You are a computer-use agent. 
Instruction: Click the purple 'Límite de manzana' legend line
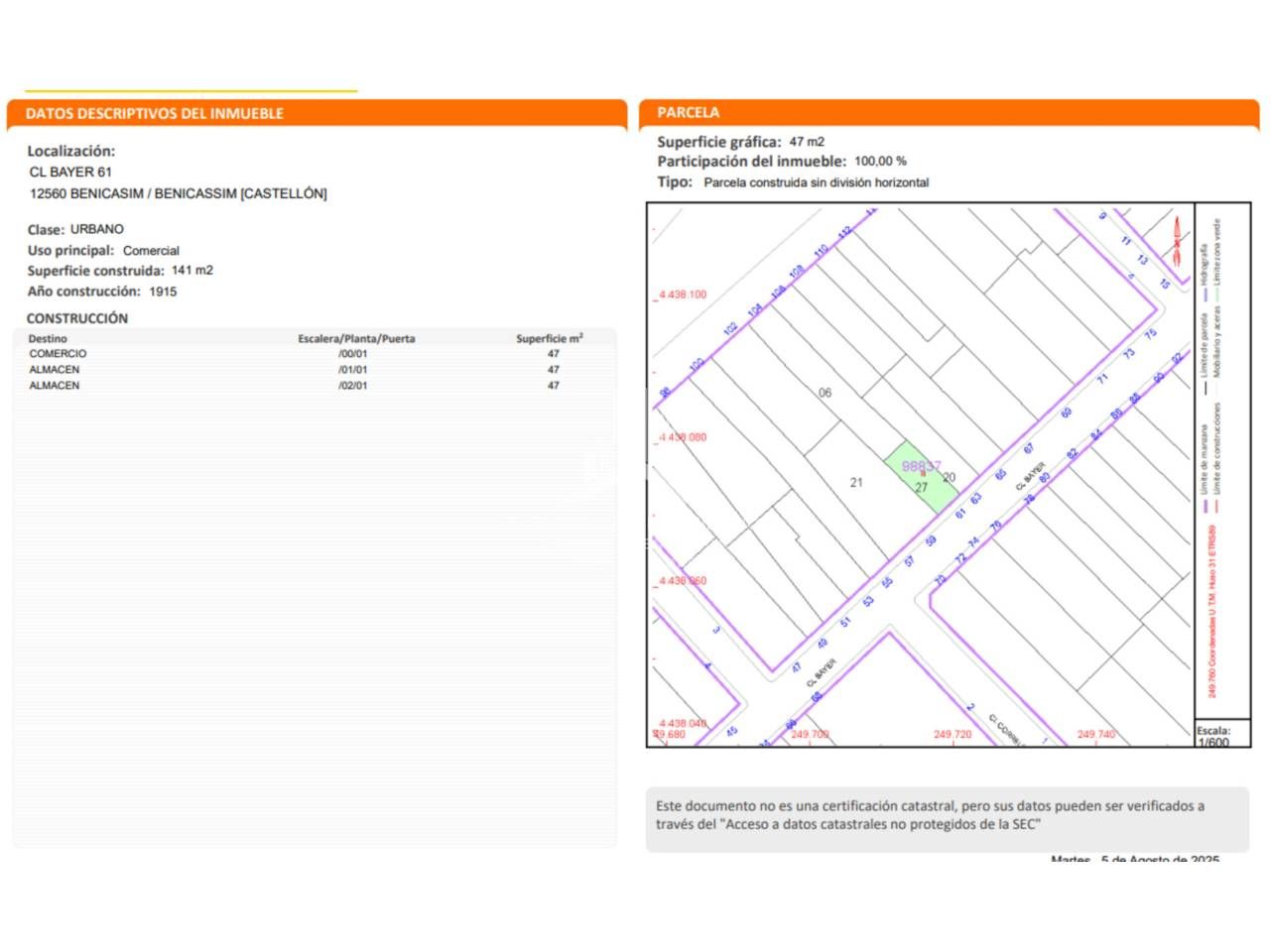1206,506
